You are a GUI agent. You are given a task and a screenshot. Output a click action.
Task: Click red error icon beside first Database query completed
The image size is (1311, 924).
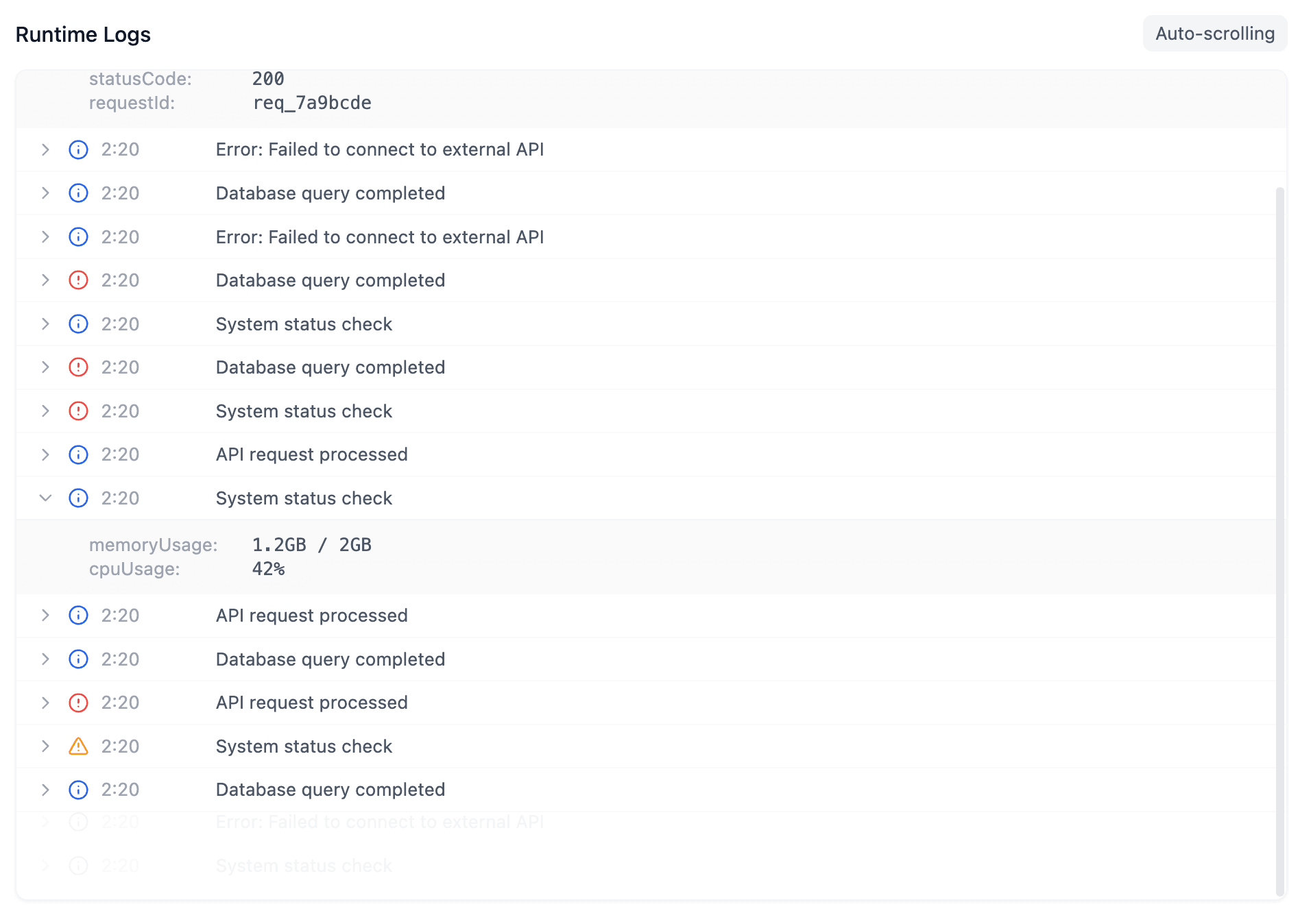(78, 280)
